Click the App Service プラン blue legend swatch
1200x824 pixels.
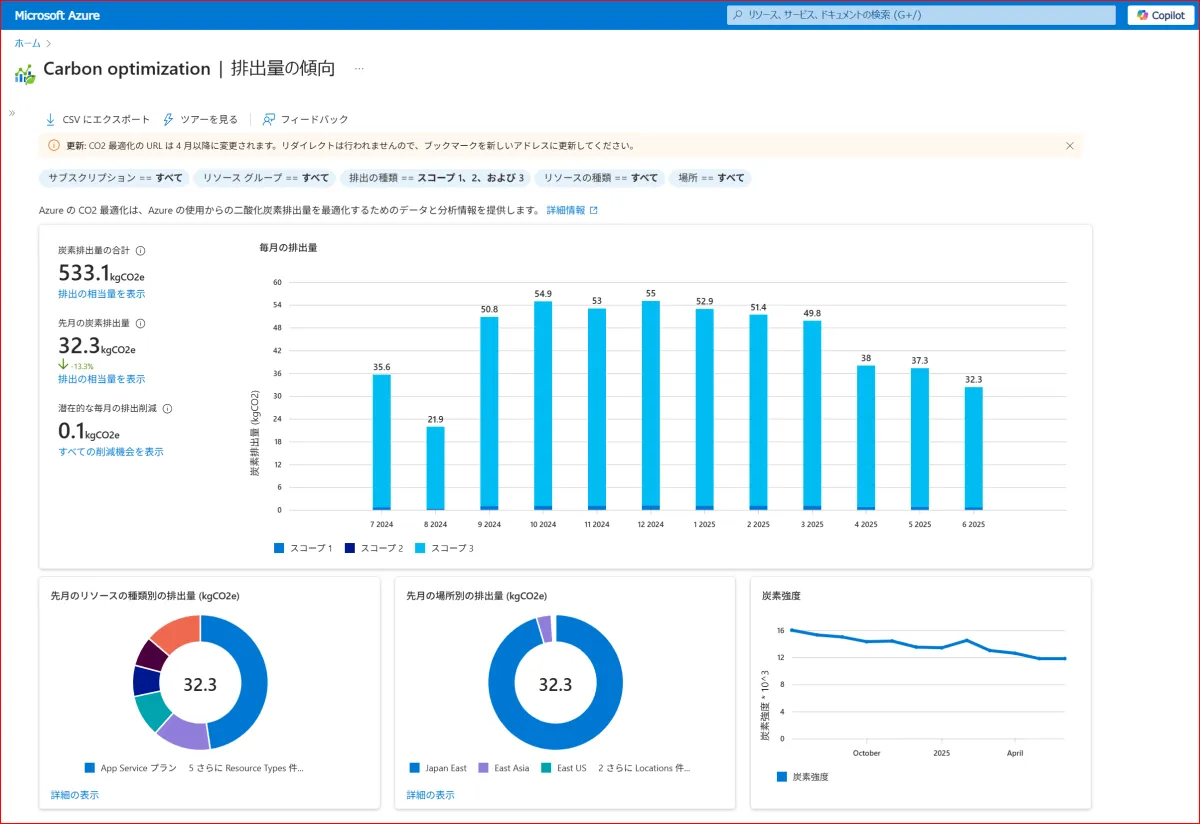[90, 768]
